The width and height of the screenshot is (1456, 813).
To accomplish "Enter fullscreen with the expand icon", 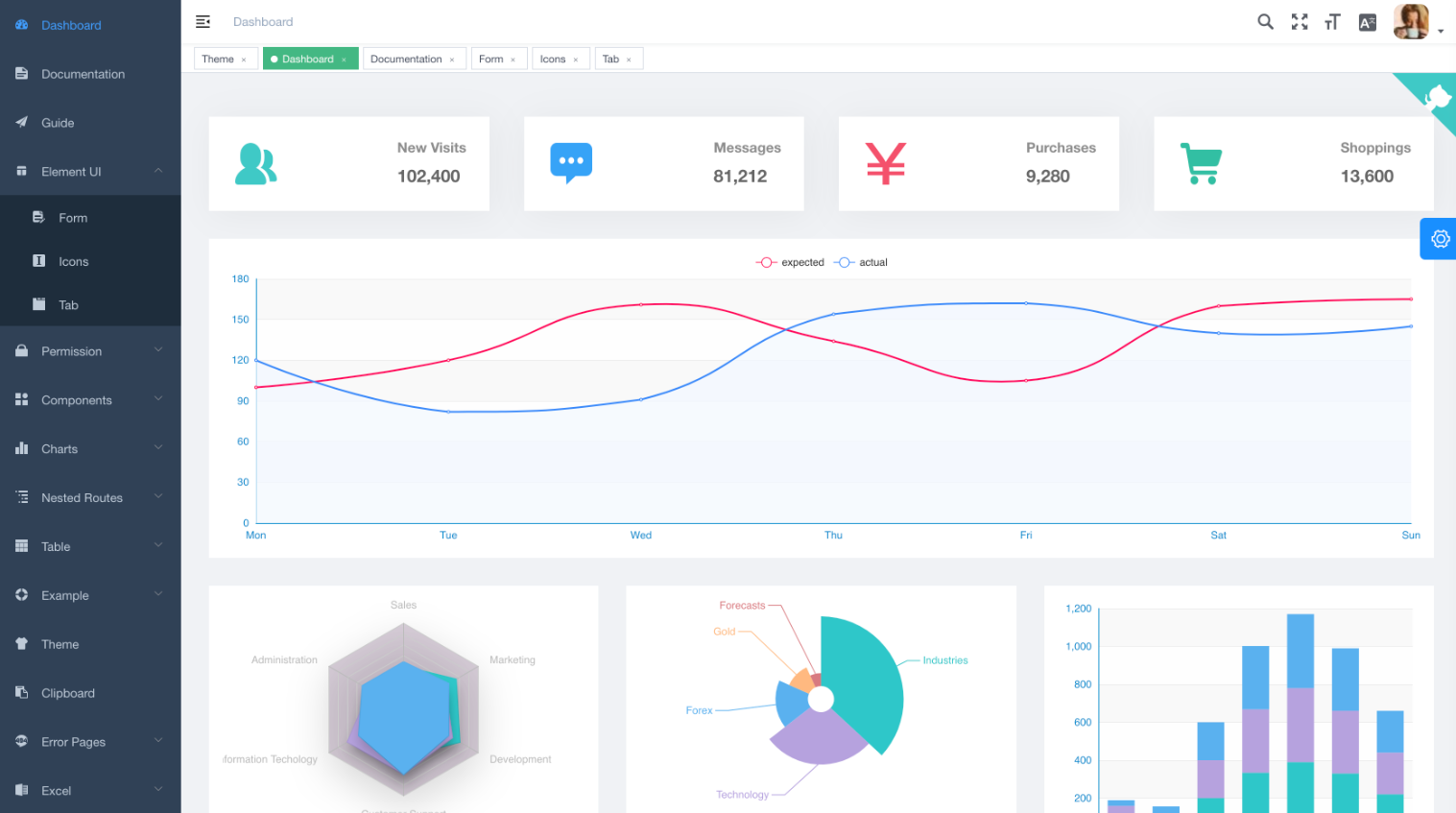I will [1300, 21].
